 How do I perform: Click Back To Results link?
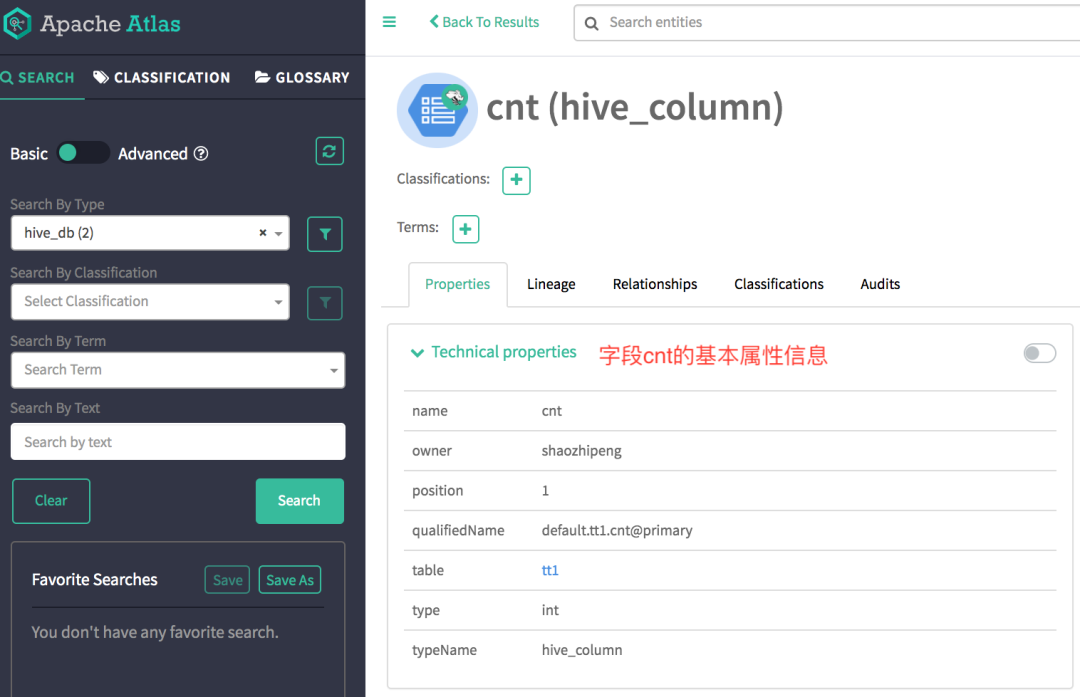click(484, 22)
